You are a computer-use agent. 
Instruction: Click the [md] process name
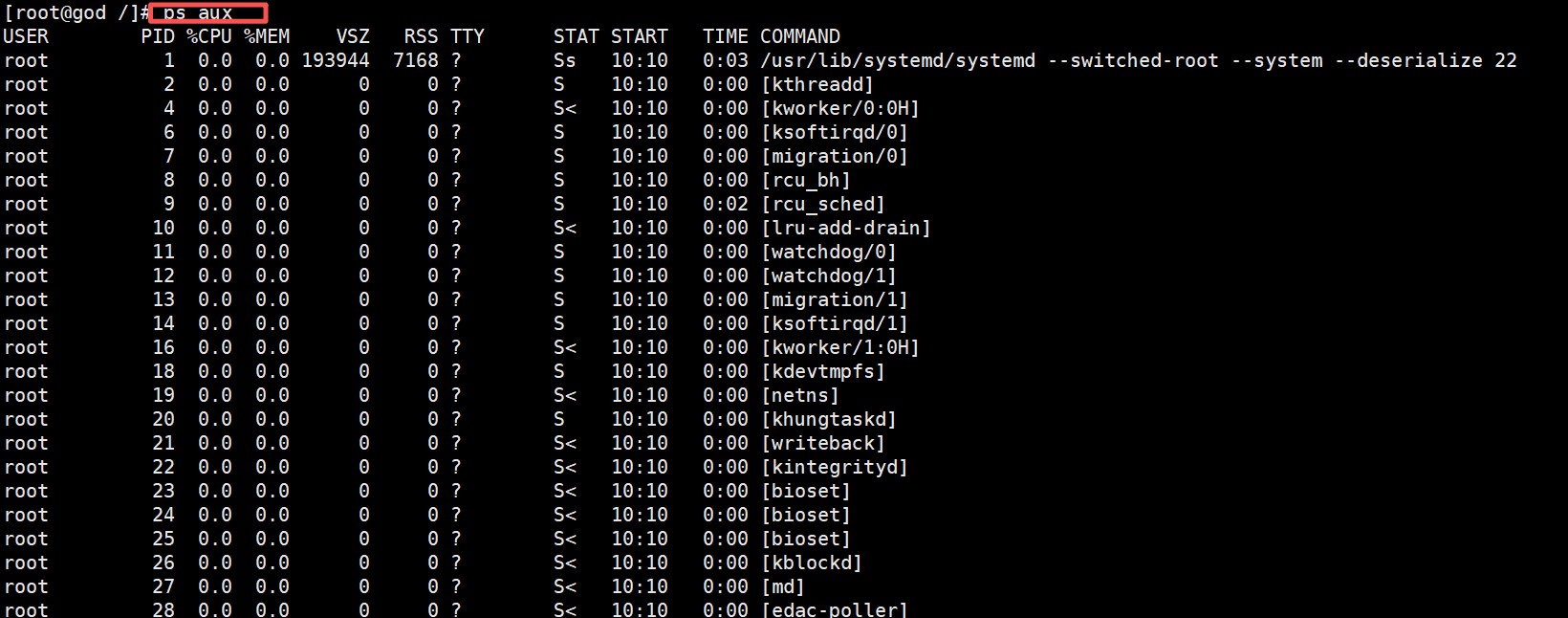point(783,586)
